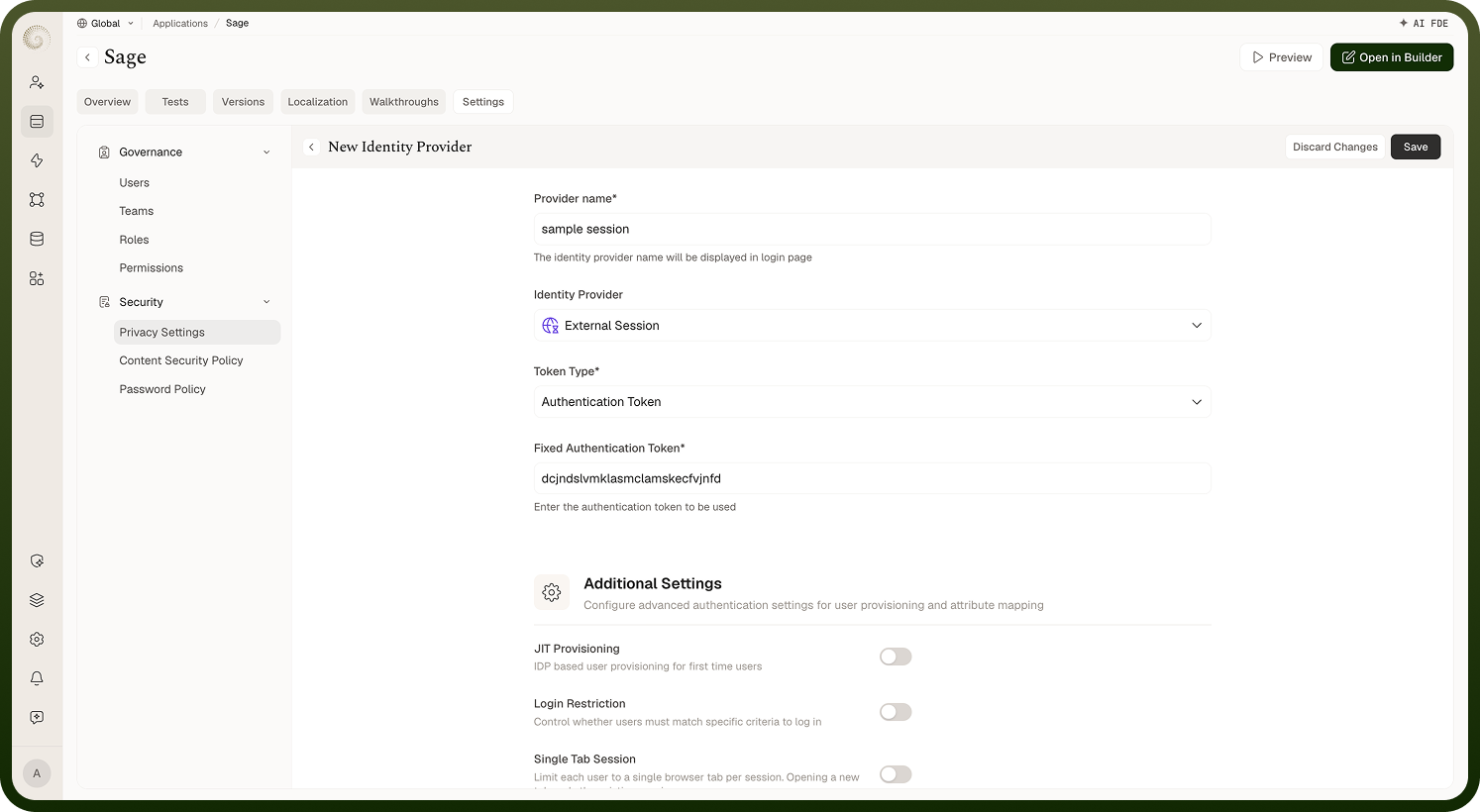Open the shield sparkle icon in sidebar
Screen dimensions: 1480x812
coord(37,560)
